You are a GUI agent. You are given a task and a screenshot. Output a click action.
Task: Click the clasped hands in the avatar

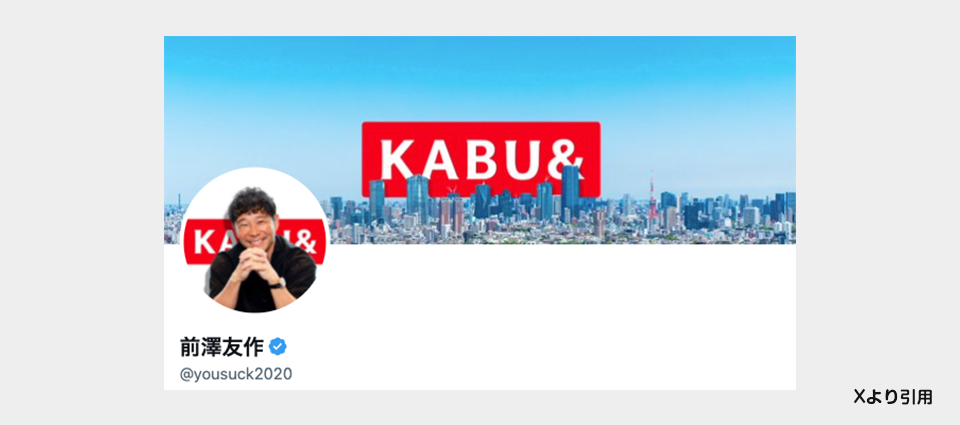click(x=253, y=265)
